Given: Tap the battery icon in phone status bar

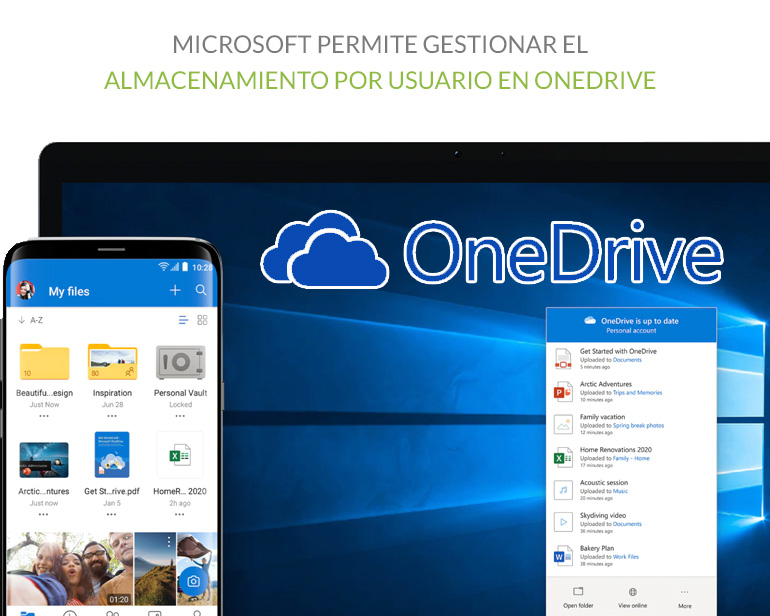Looking at the screenshot, I should [x=185, y=267].
